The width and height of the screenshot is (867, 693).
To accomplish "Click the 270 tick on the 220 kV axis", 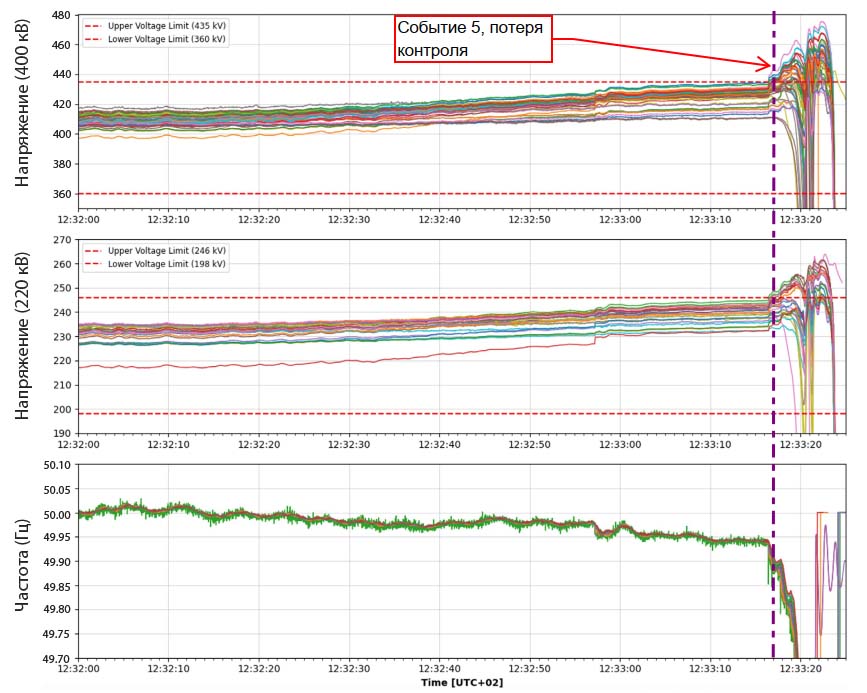I will point(60,240).
